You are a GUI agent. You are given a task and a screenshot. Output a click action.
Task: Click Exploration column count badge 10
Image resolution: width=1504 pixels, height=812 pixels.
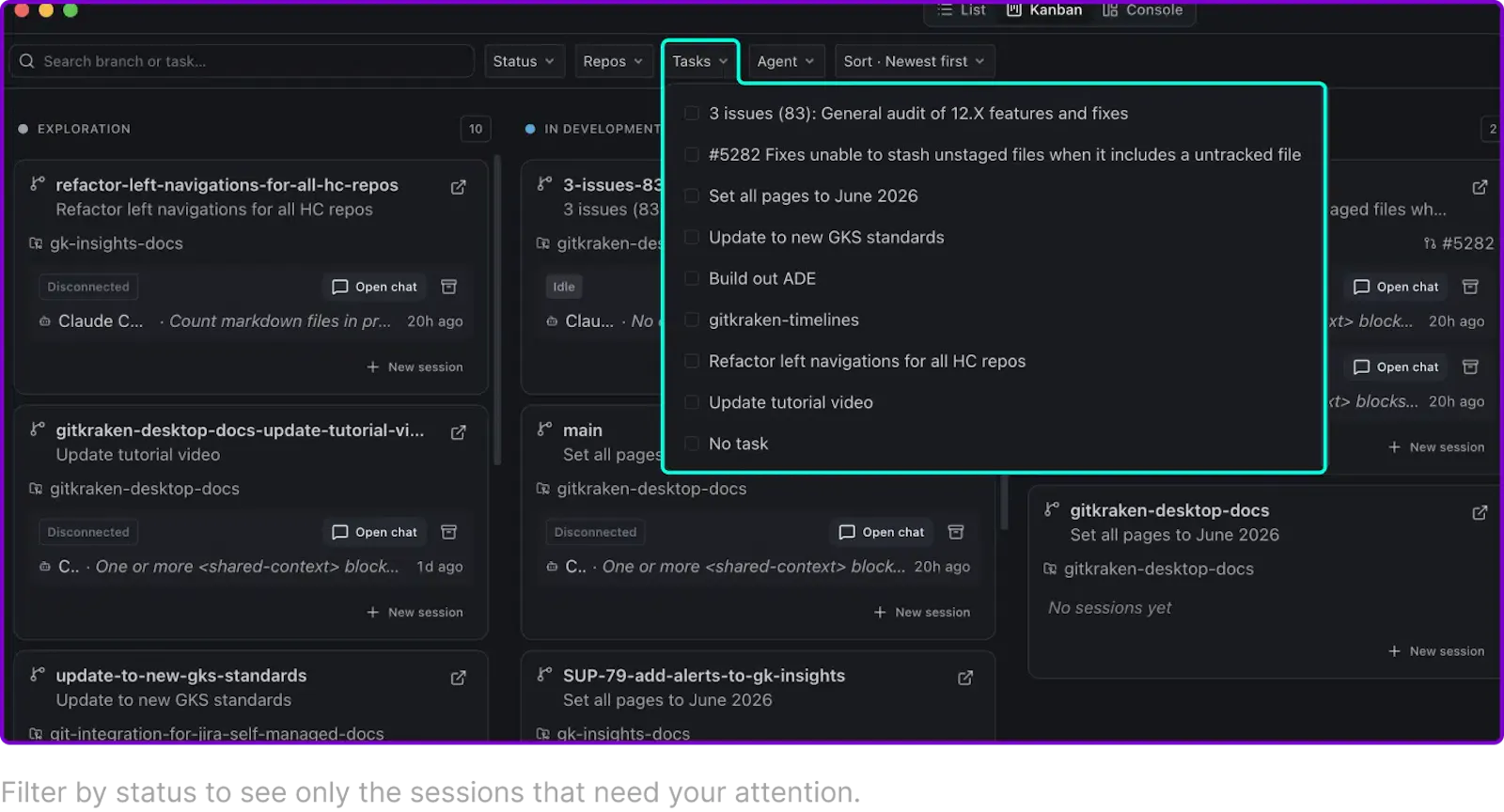[x=476, y=129]
